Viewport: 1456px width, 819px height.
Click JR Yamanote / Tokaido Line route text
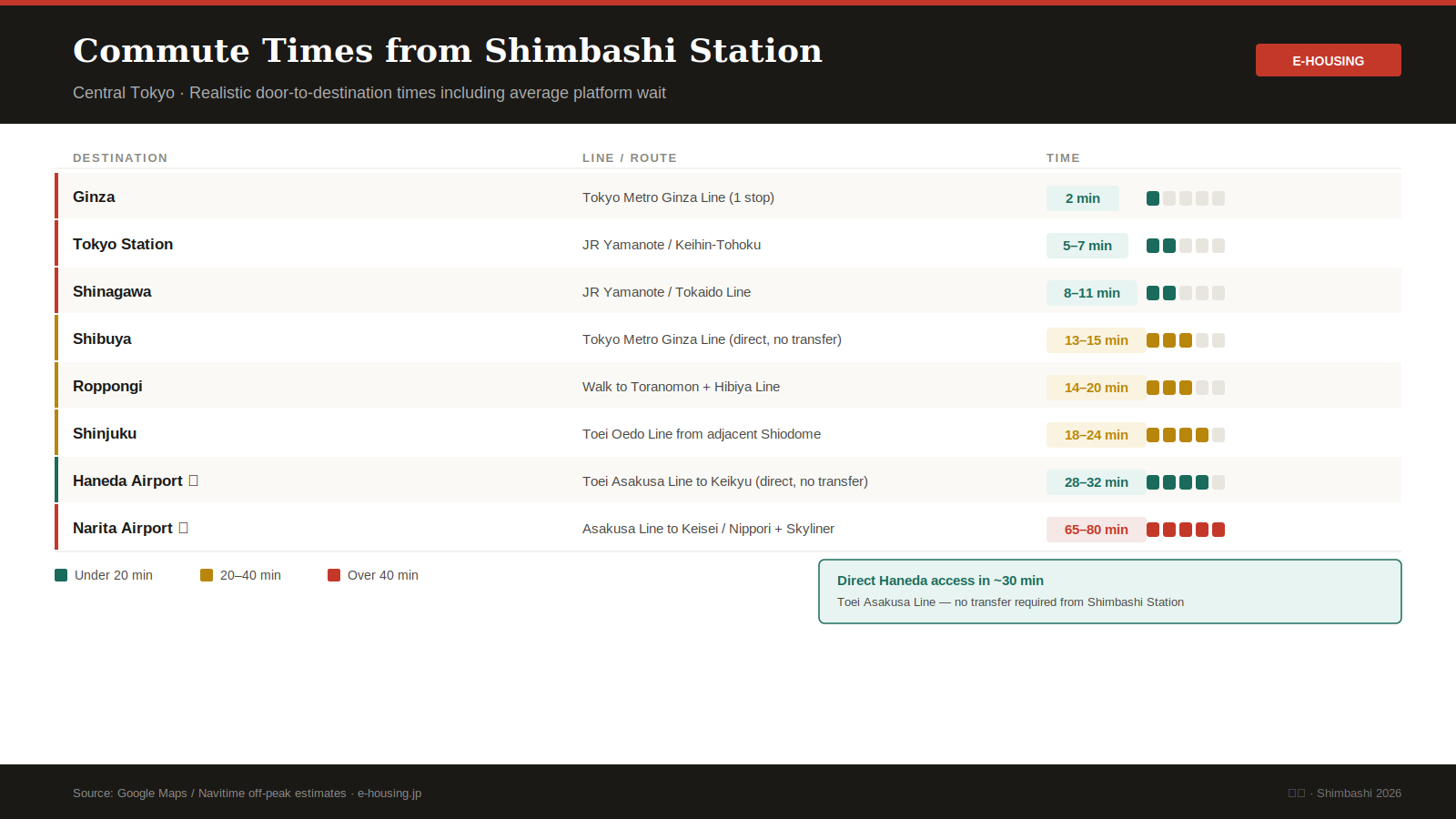[x=666, y=292]
